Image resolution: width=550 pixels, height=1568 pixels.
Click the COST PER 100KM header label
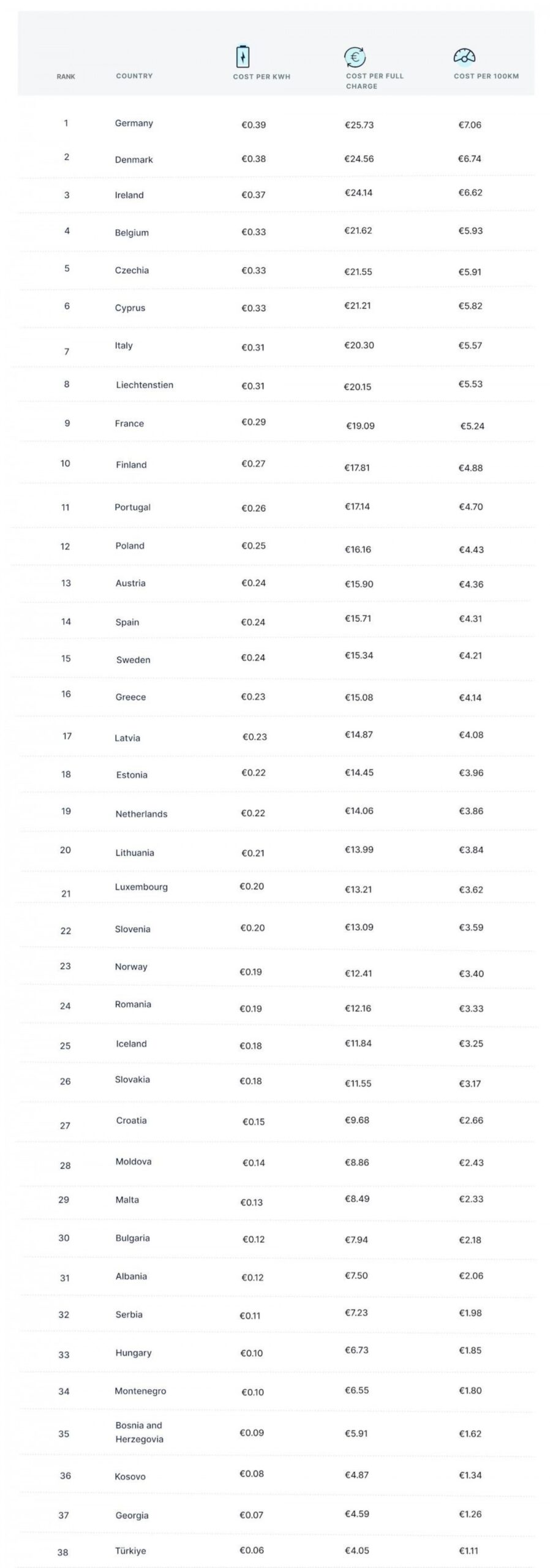pyautogui.click(x=486, y=76)
